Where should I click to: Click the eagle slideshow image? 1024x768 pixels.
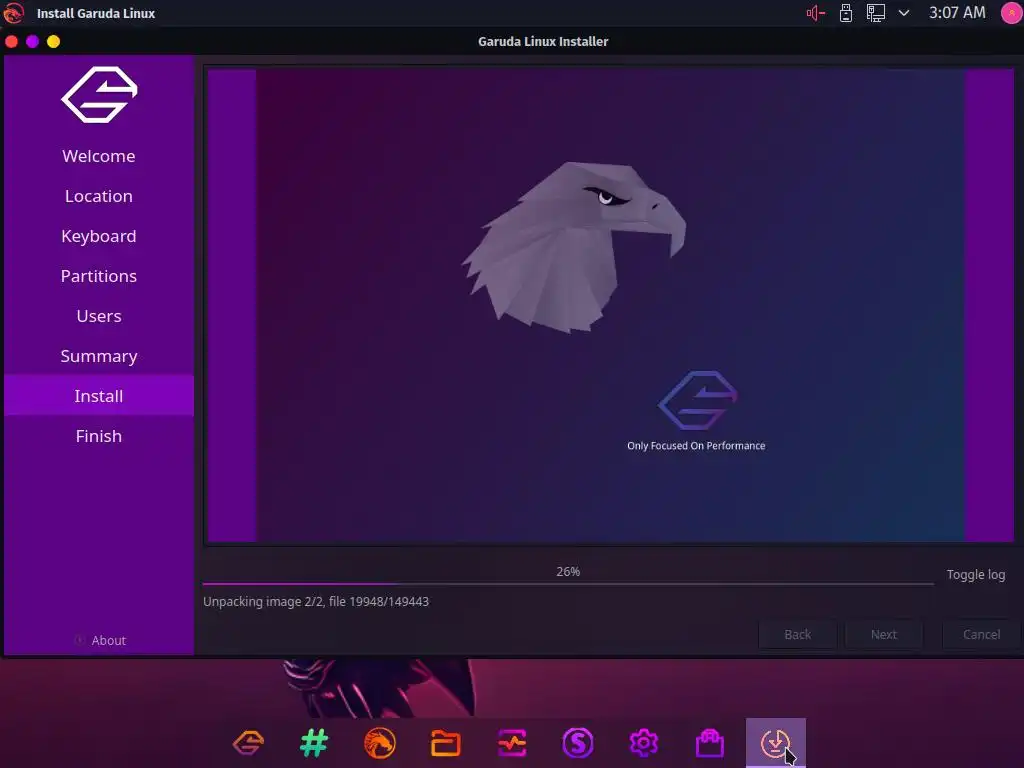(610, 306)
